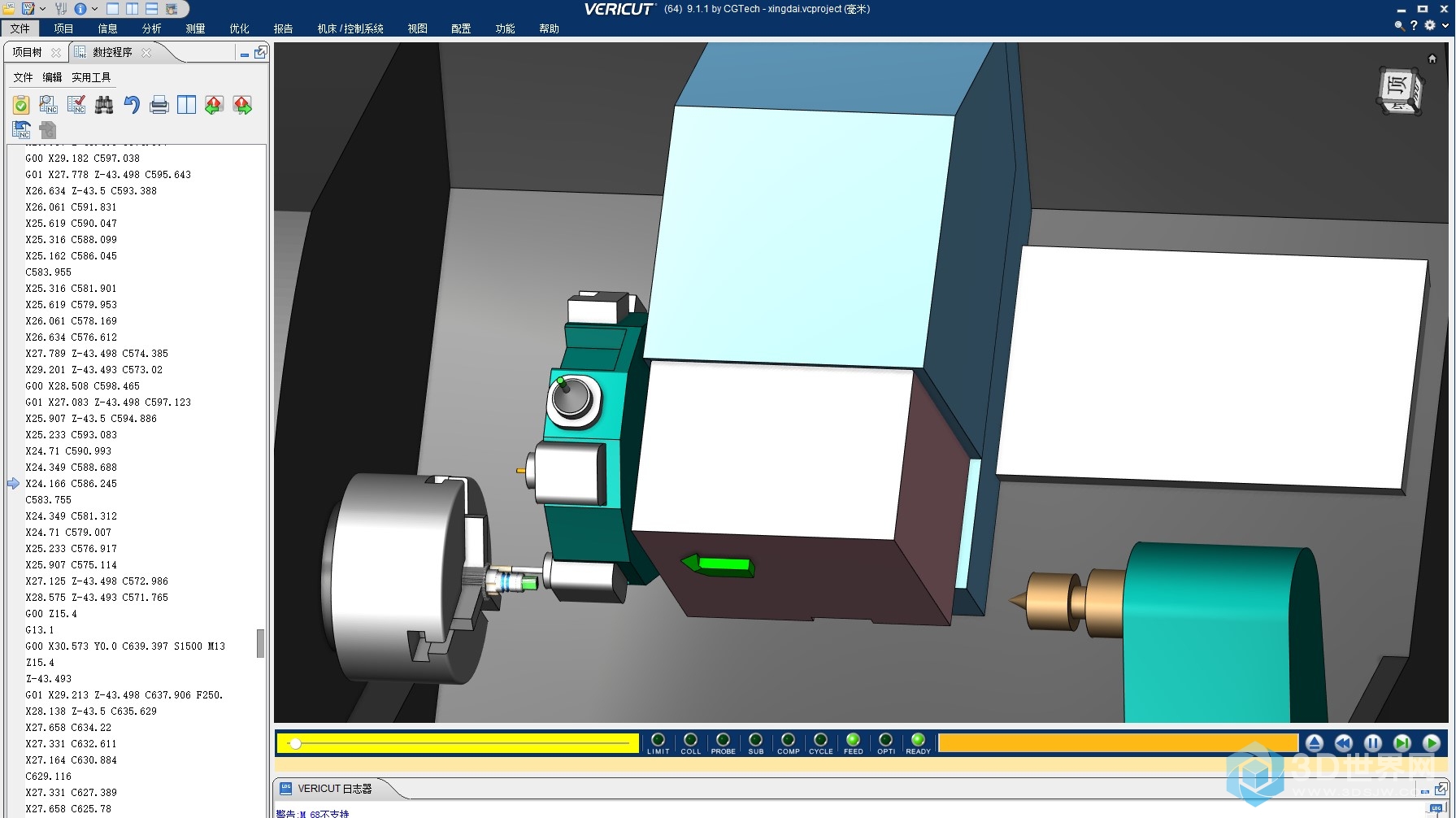Select line G01 X27.778 Z-43.498 C595.643
The width and height of the screenshot is (1456, 818).
[108, 175]
